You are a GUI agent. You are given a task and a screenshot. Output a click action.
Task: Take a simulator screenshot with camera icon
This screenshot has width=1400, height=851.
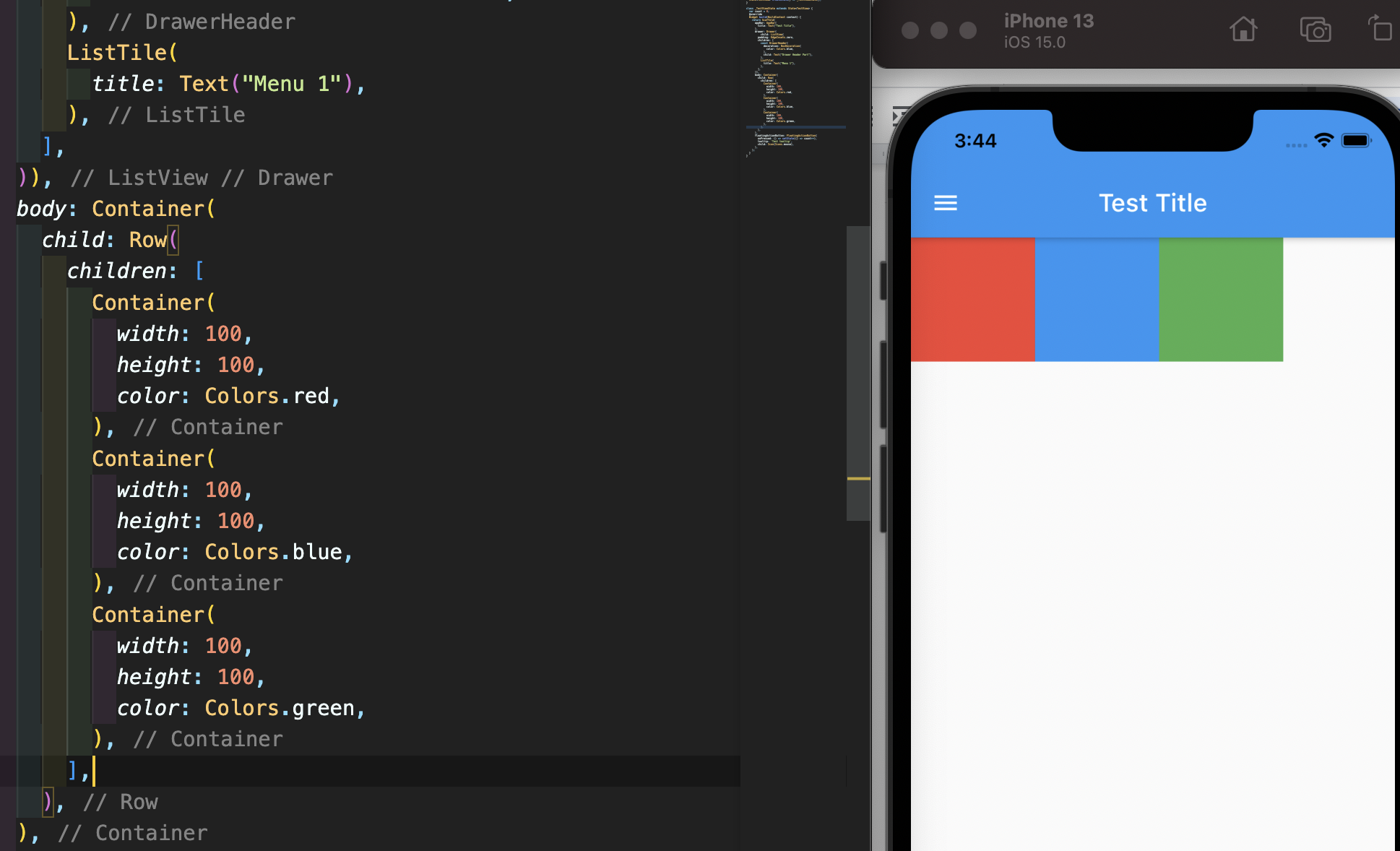(1315, 30)
